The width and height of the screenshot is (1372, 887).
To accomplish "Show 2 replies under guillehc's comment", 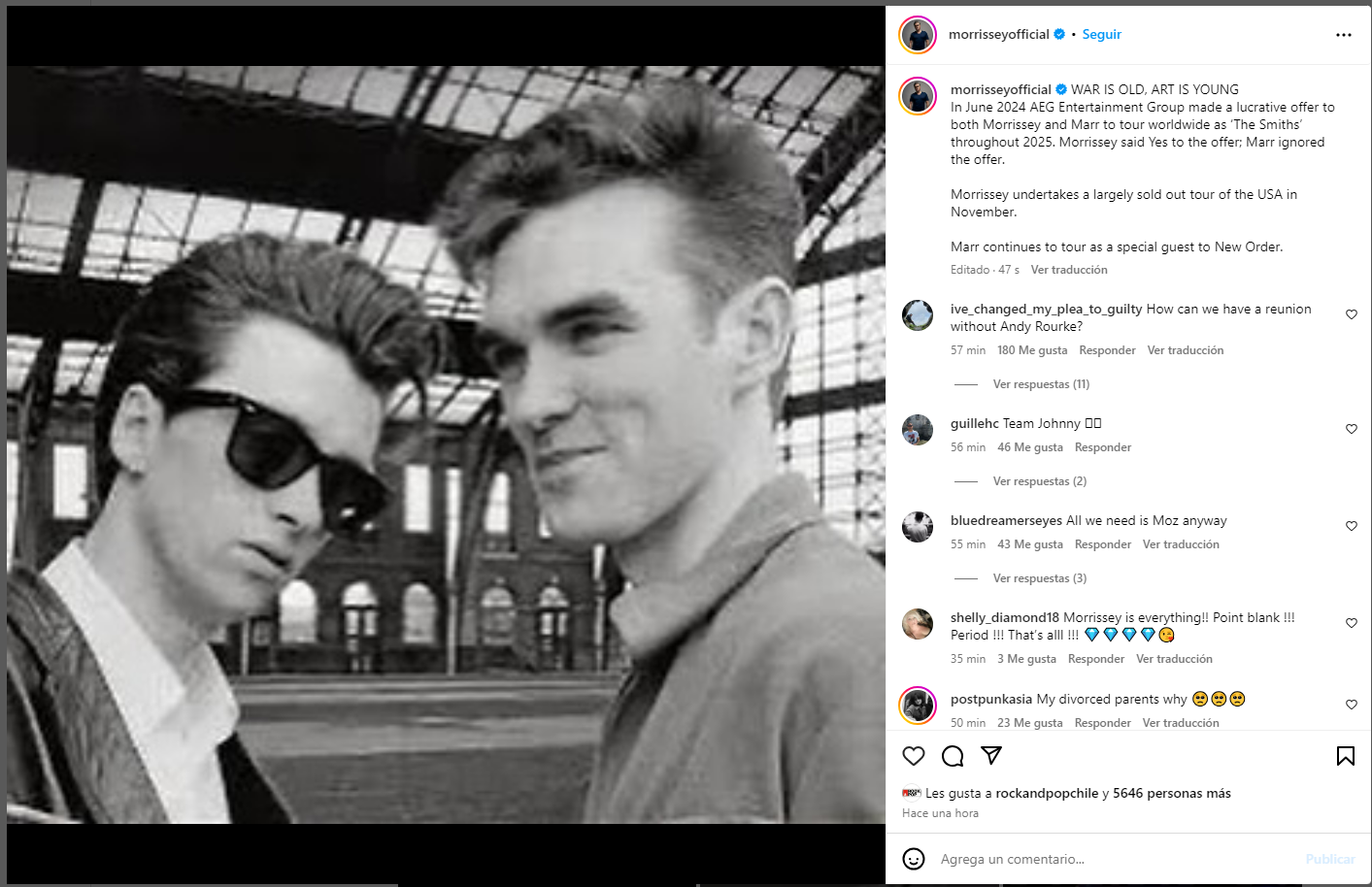I will coord(1039,481).
